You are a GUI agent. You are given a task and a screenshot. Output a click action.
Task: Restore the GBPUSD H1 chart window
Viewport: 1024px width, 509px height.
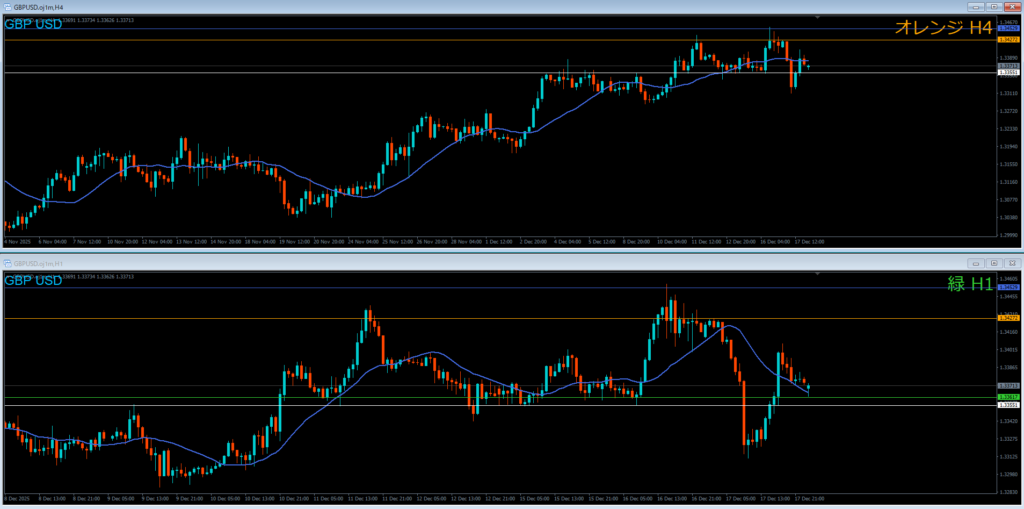994,263
